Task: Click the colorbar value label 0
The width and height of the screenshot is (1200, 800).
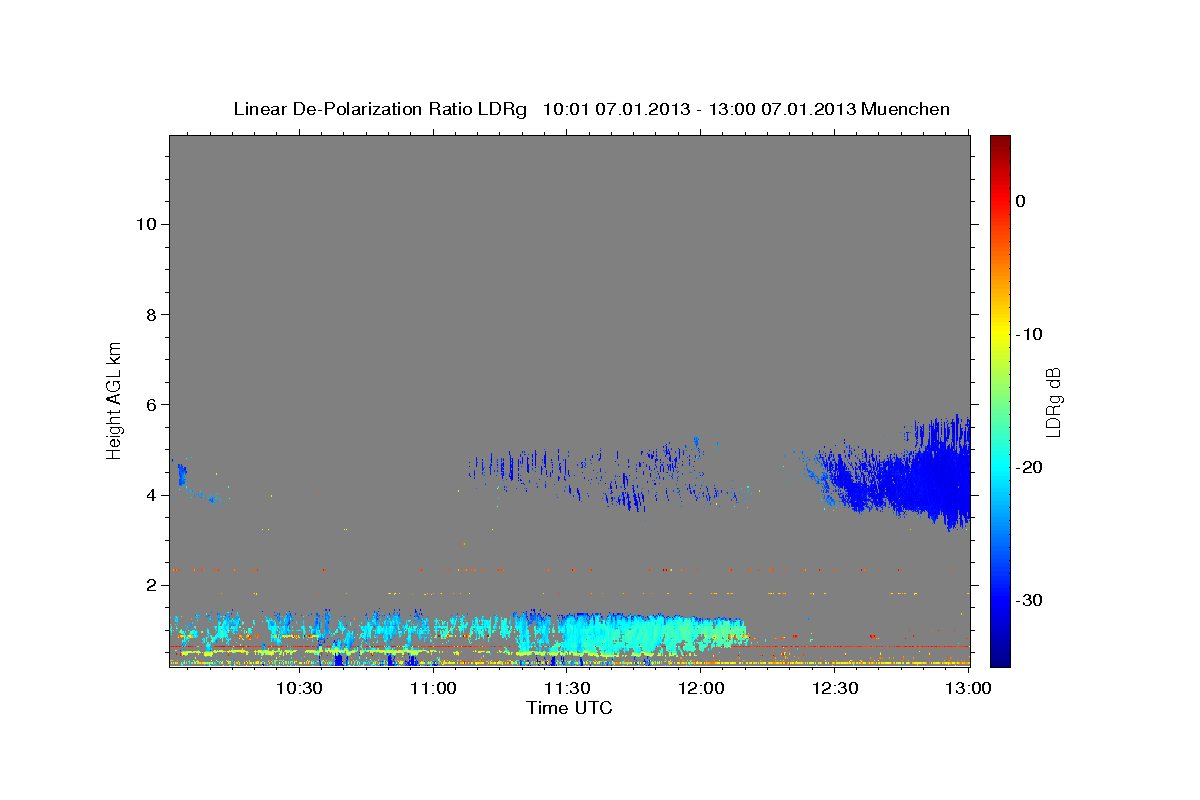Action: [1021, 201]
